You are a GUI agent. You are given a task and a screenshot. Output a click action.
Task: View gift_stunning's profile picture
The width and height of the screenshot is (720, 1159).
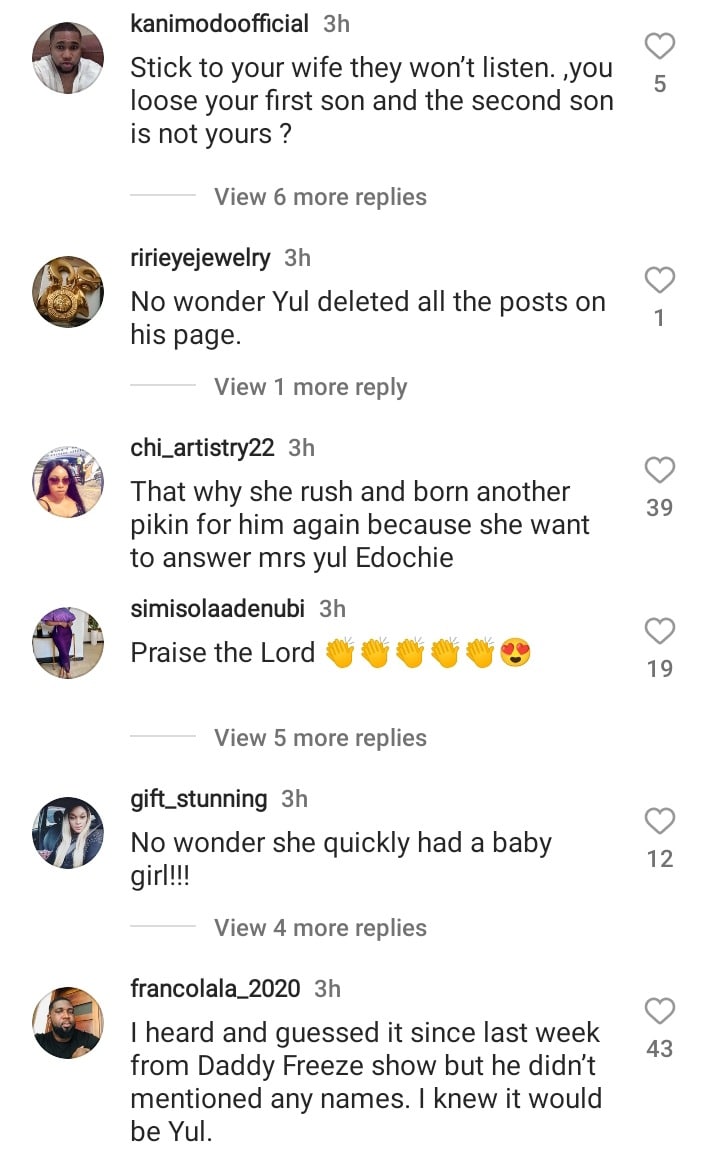tap(68, 832)
